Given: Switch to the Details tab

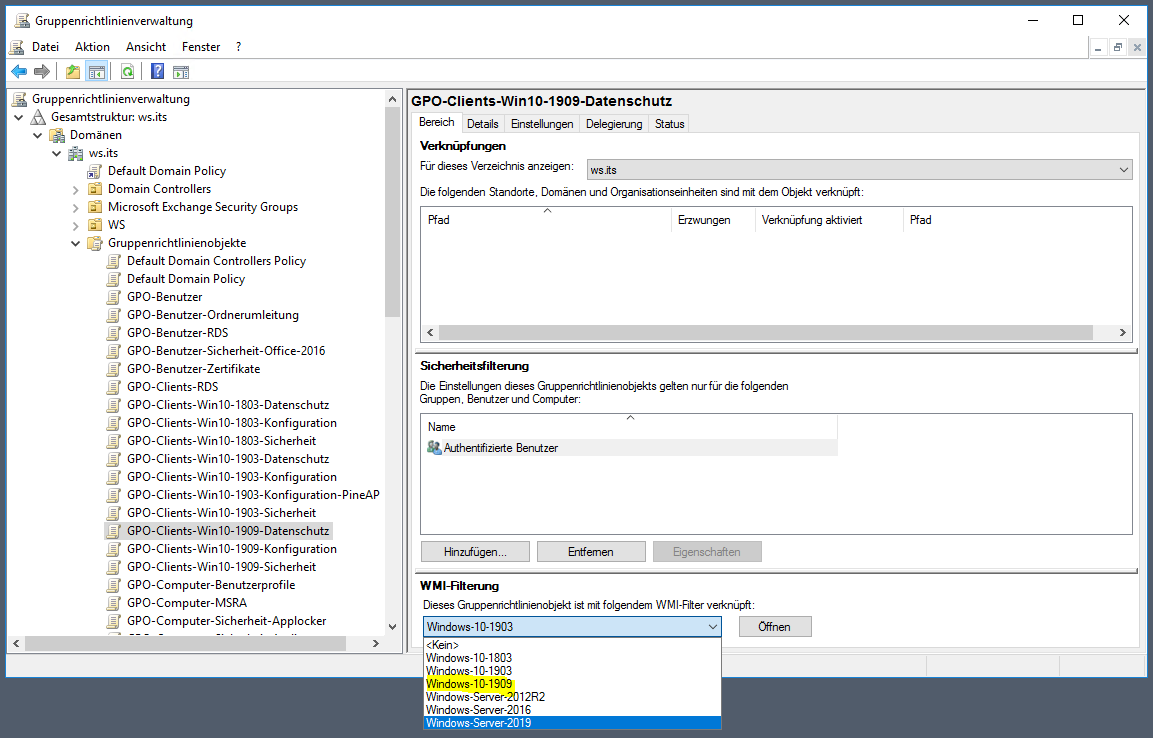Looking at the screenshot, I should (482, 124).
